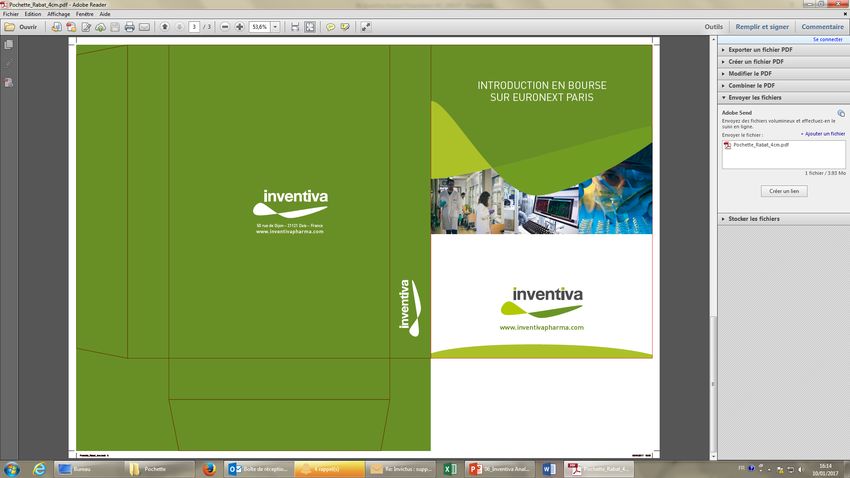The image size is (850, 478).
Task: Switch to PowerPoint 06_Inventiva taskbar item
Action: pyautogui.click(x=500, y=469)
